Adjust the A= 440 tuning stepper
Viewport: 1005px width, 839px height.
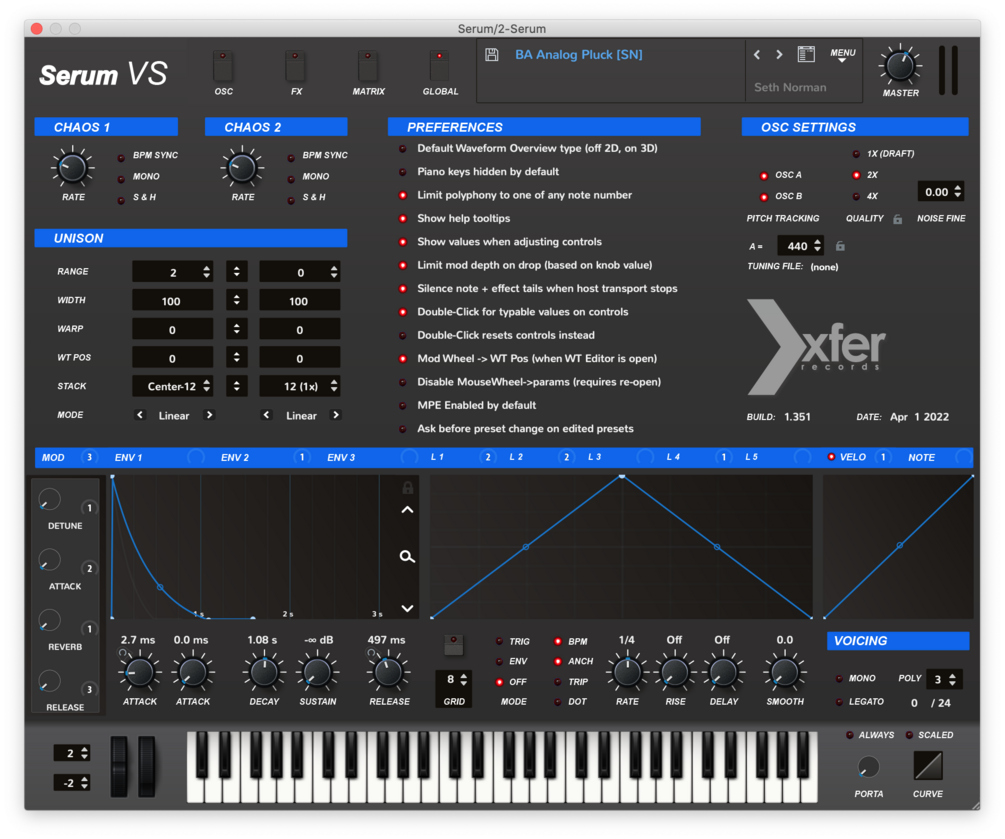coord(817,245)
